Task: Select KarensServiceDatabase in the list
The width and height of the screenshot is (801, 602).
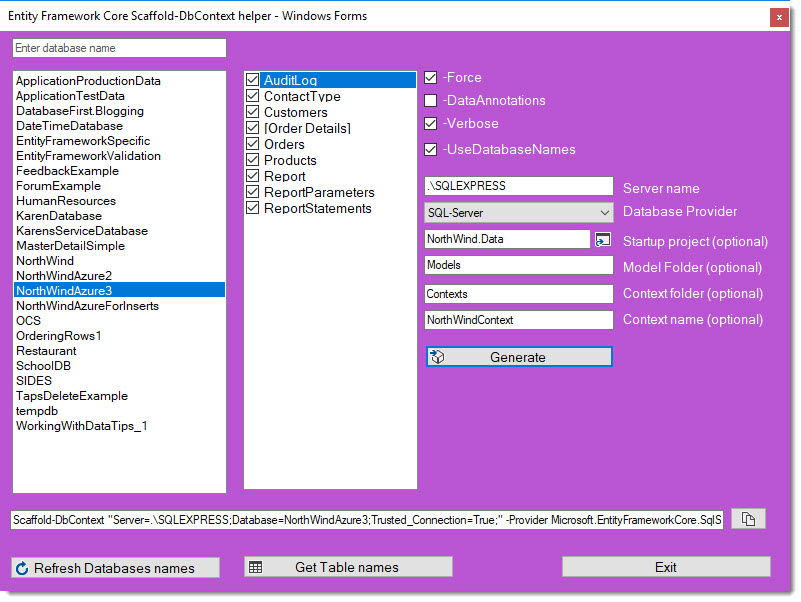Action: [x=119, y=231]
